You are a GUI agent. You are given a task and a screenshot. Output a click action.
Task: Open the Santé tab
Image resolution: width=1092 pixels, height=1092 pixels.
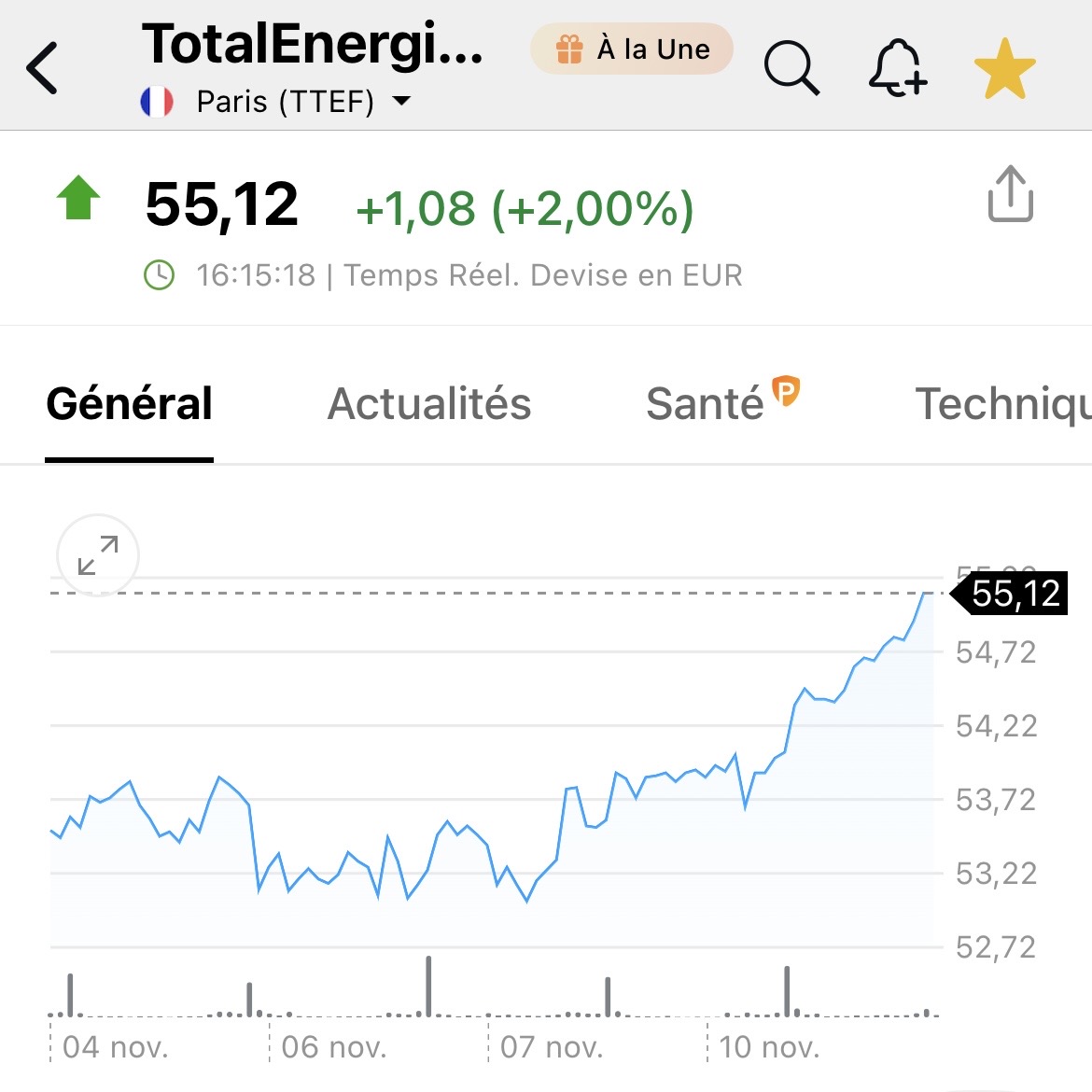tap(705, 404)
